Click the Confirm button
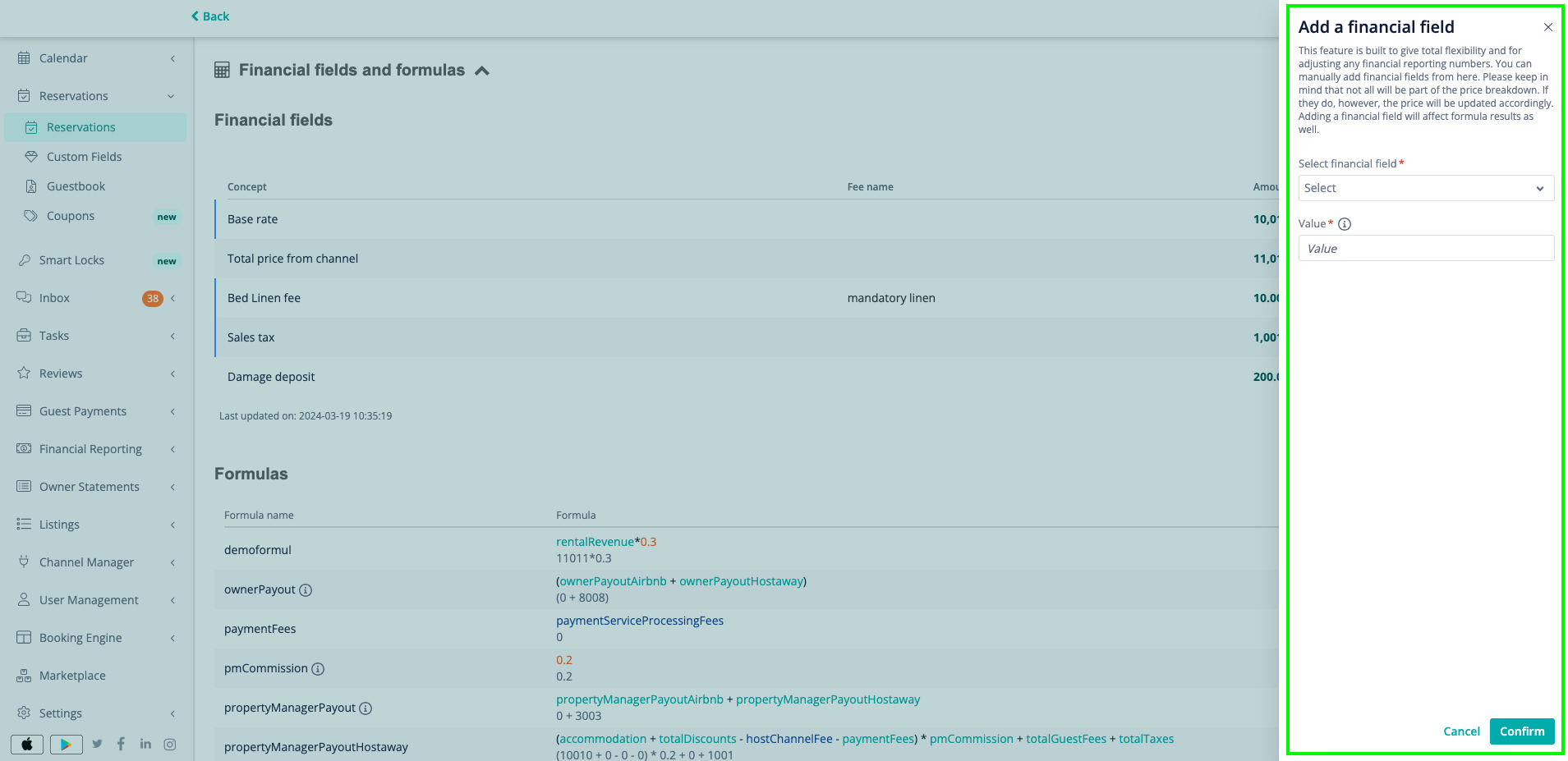This screenshot has height=761, width=1568. pos(1522,731)
